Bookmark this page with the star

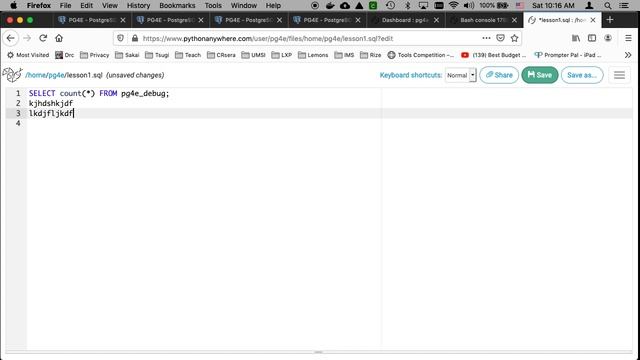pos(514,38)
